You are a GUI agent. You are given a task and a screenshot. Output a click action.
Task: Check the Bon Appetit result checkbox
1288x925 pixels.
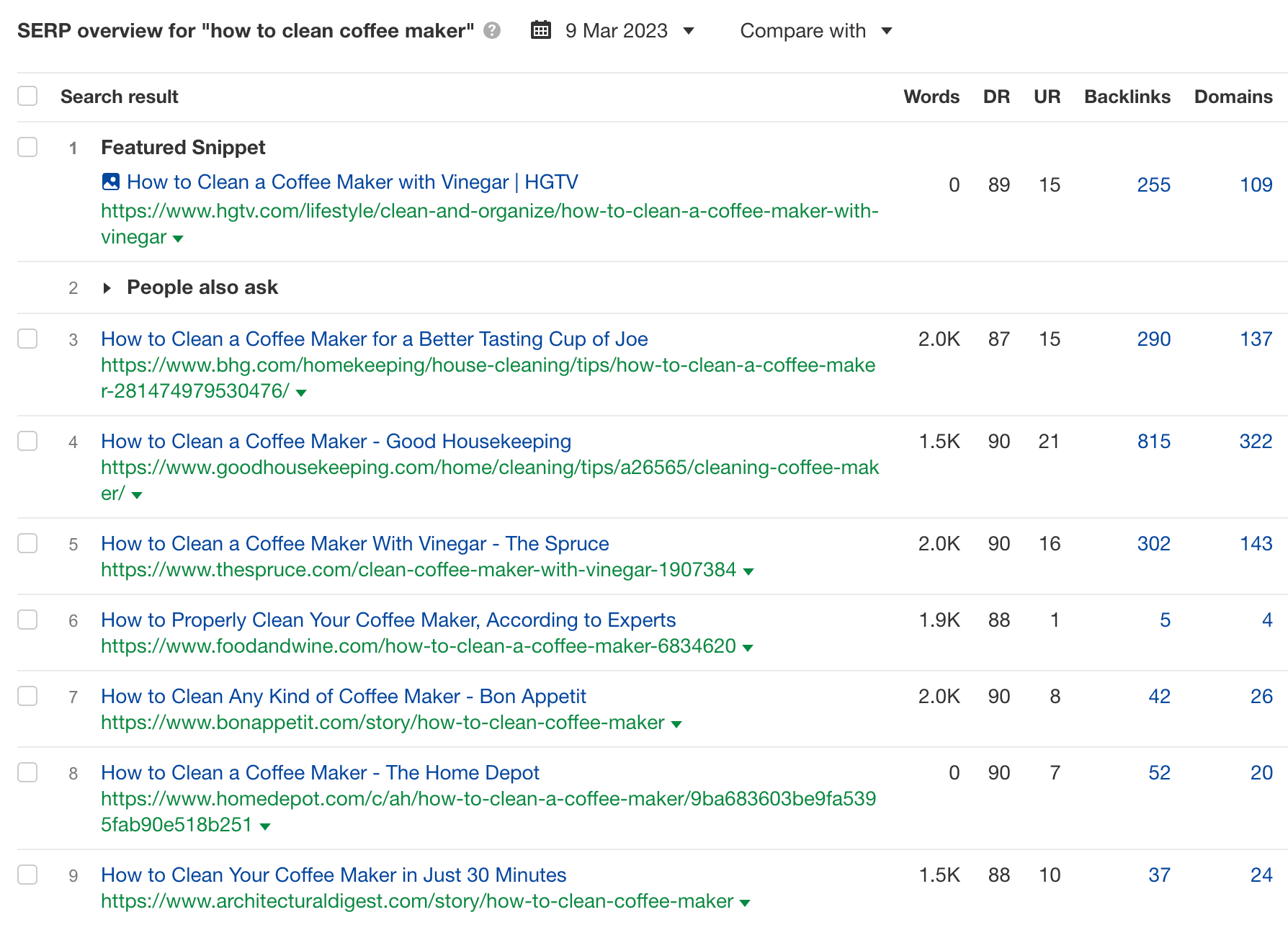[27, 696]
